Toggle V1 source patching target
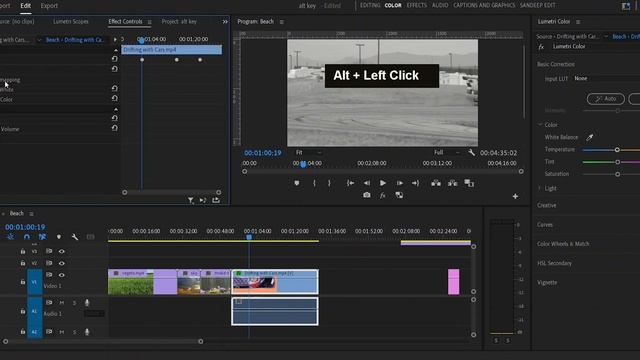640x360 pixels. pyautogui.click(x=34, y=282)
